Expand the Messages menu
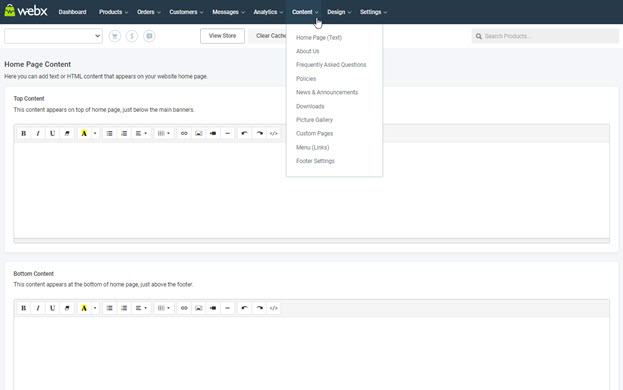 pos(228,12)
